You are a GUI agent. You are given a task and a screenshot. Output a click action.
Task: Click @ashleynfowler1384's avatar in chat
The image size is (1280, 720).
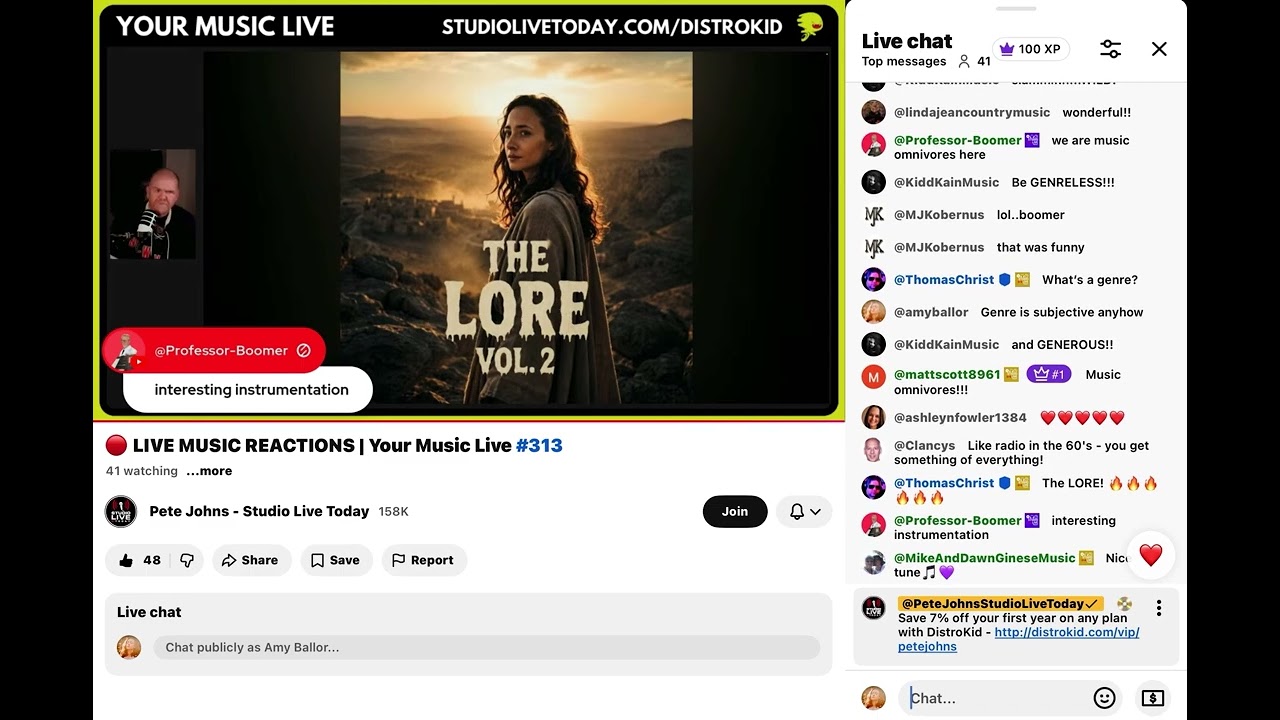coord(873,417)
